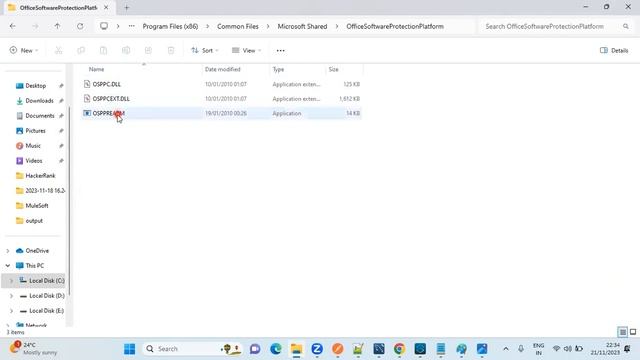Click OfficeSoftwareProtectionPlatform breadcrumb

[x=395, y=26]
